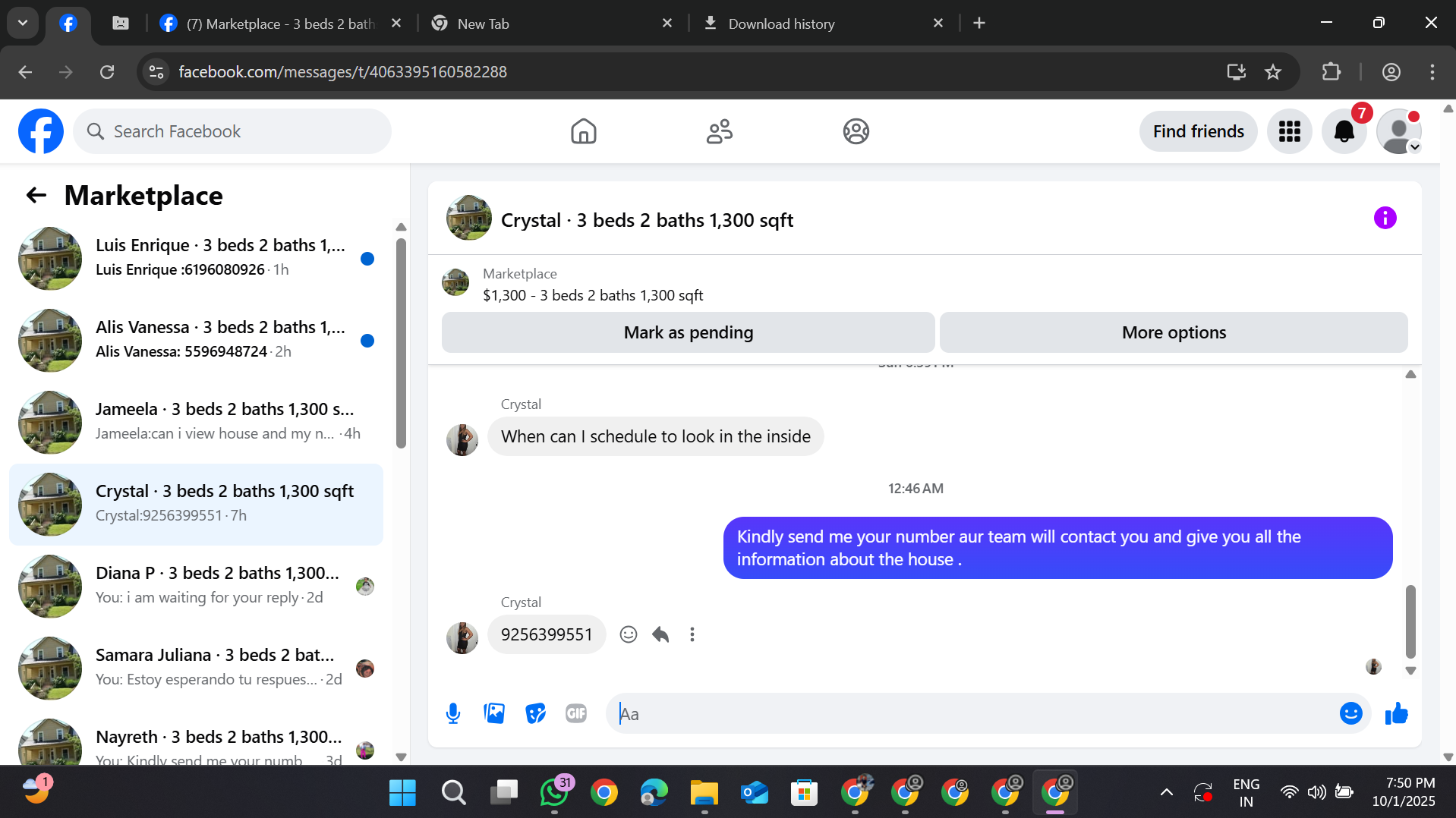Click the Aa message input box
Screen dimensions: 1456x818
(x=975, y=713)
